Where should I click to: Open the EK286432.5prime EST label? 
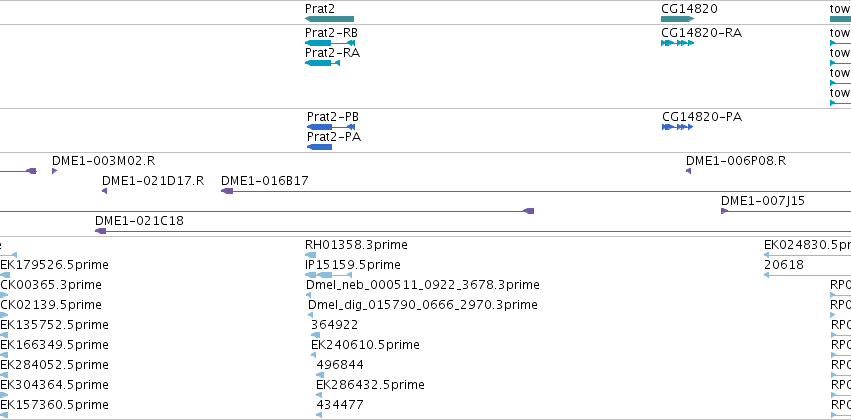coord(370,385)
